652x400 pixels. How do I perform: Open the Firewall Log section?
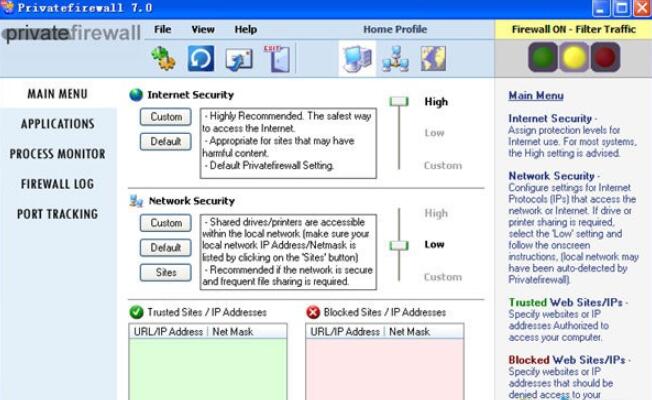click(x=57, y=184)
